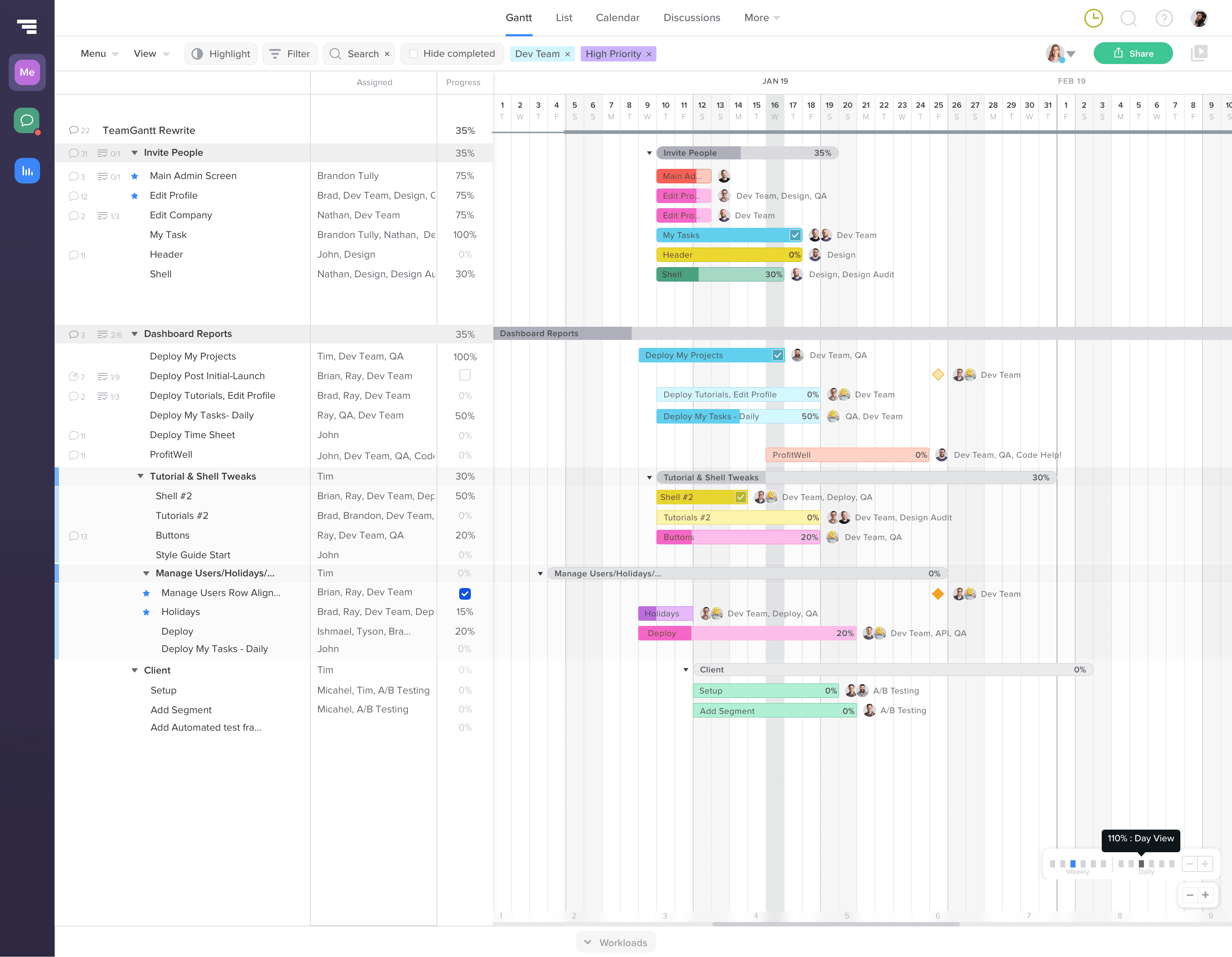Expand the Workloads panel
The height and width of the screenshot is (957, 1232).
615,942
